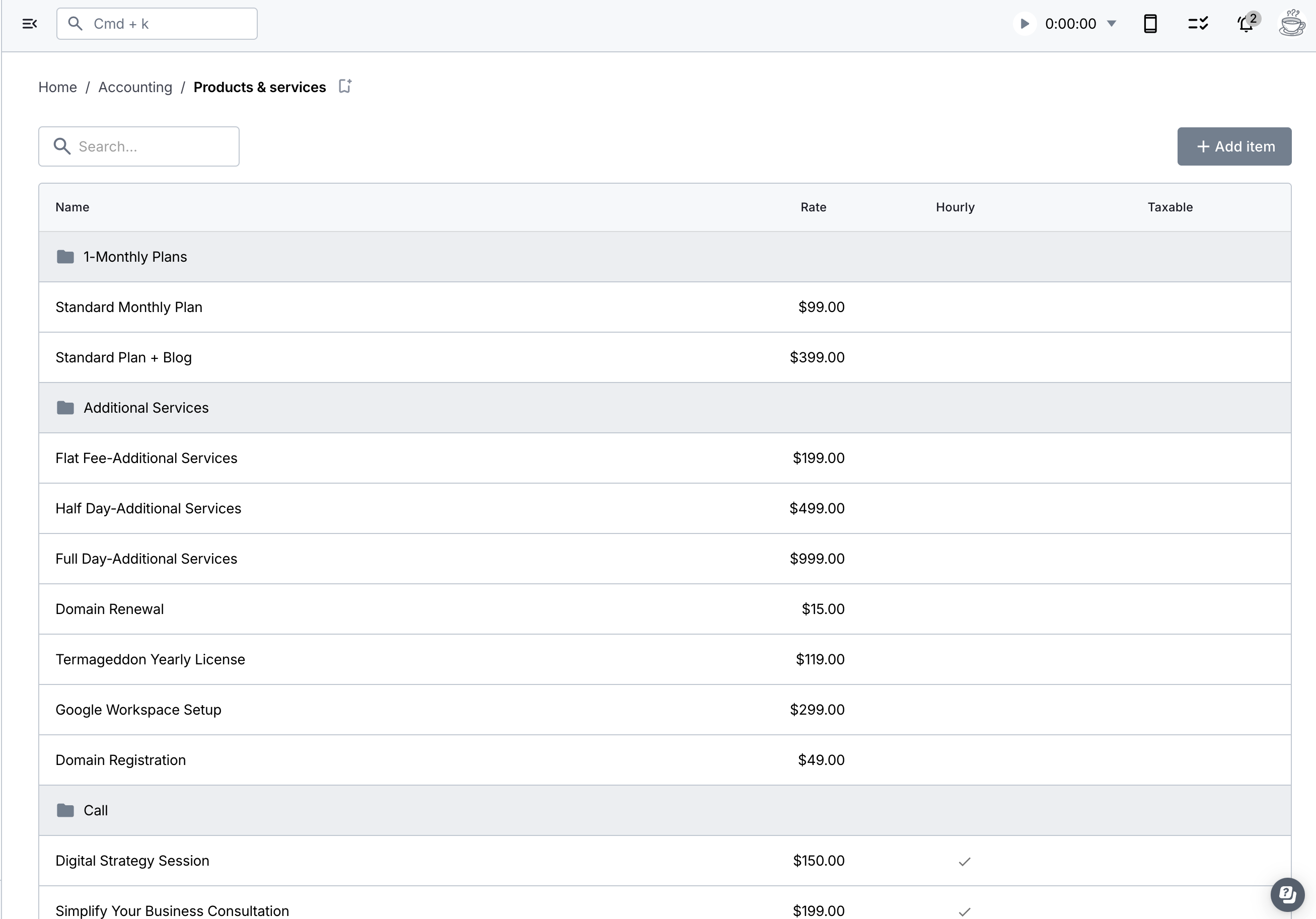Open the timer dropdown arrow
Image resolution: width=1316 pixels, height=919 pixels.
[x=1112, y=24]
